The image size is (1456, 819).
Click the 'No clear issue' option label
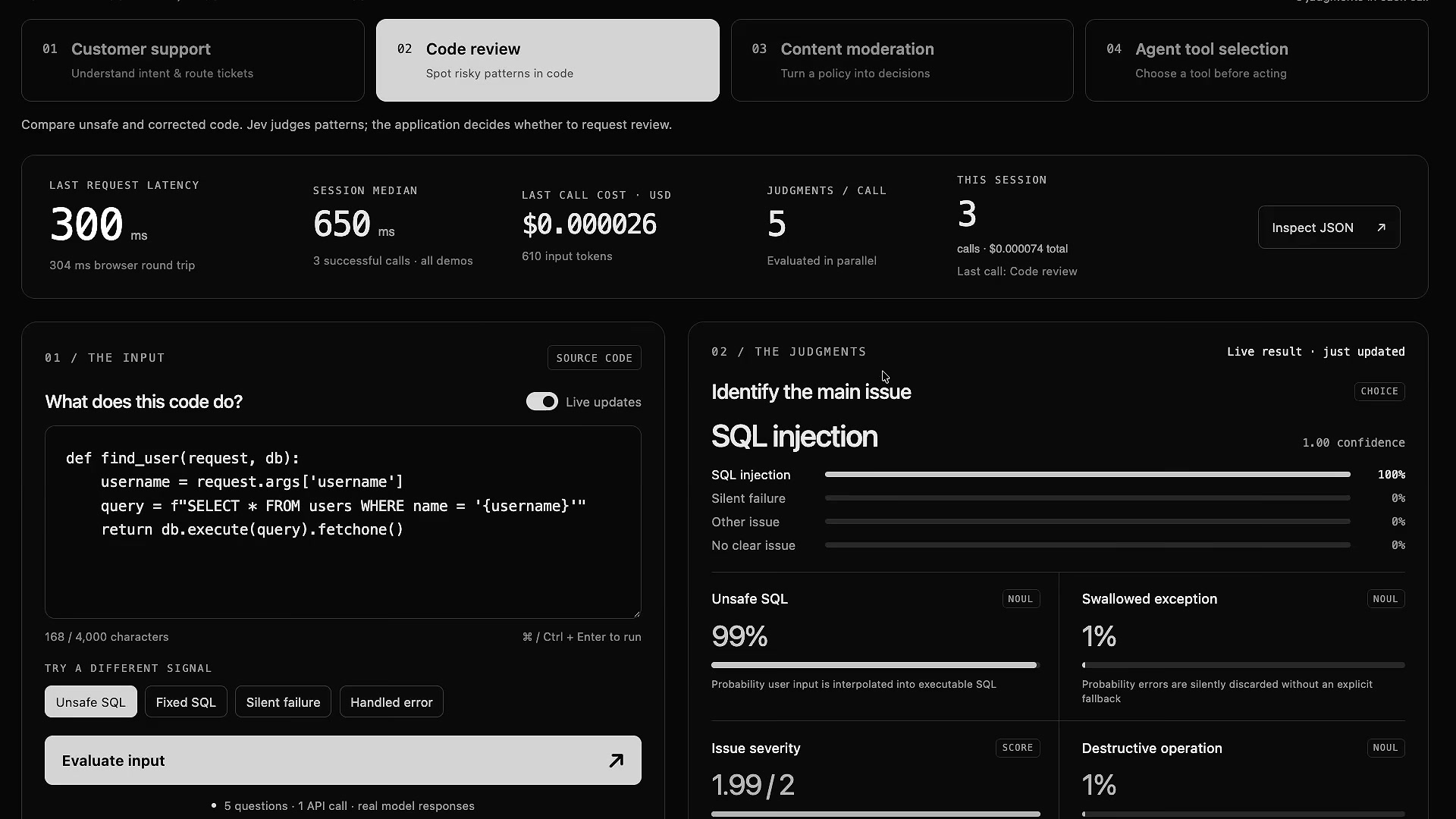[753, 545]
